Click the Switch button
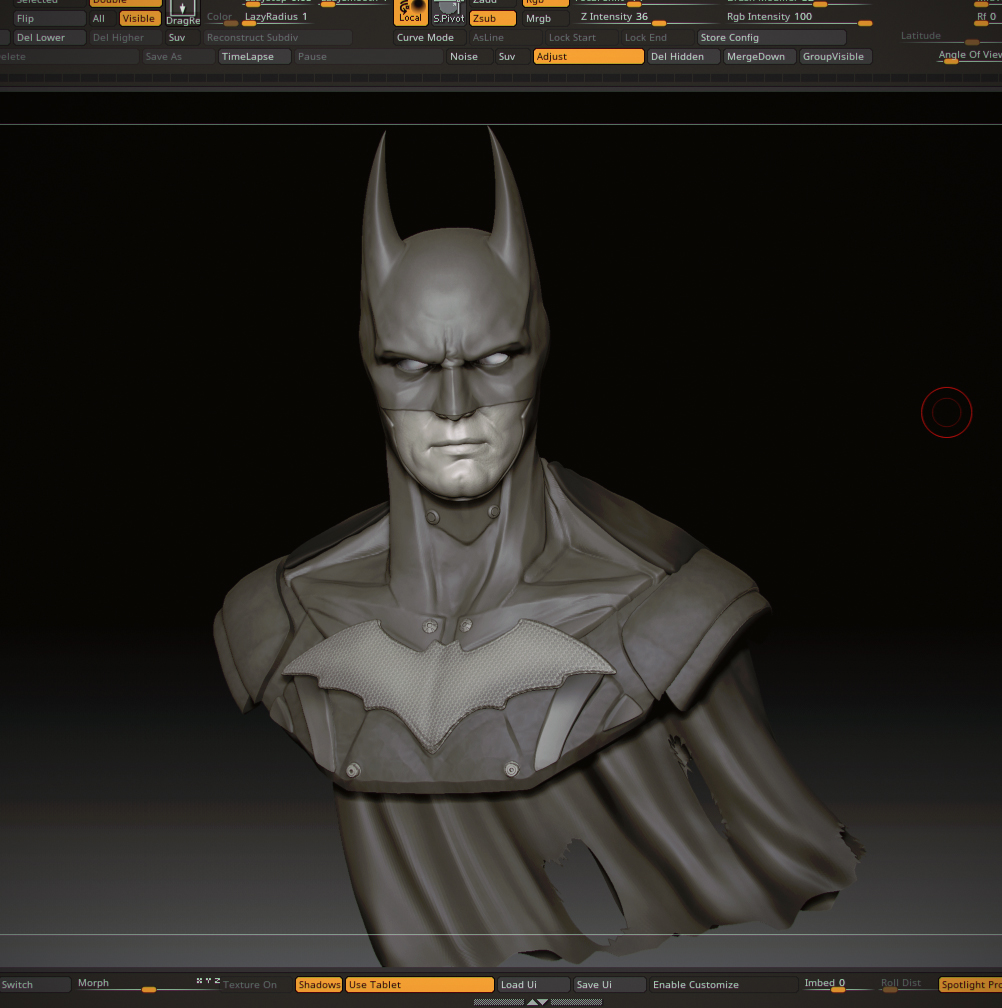1002x1008 pixels. pyautogui.click(x=35, y=984)
